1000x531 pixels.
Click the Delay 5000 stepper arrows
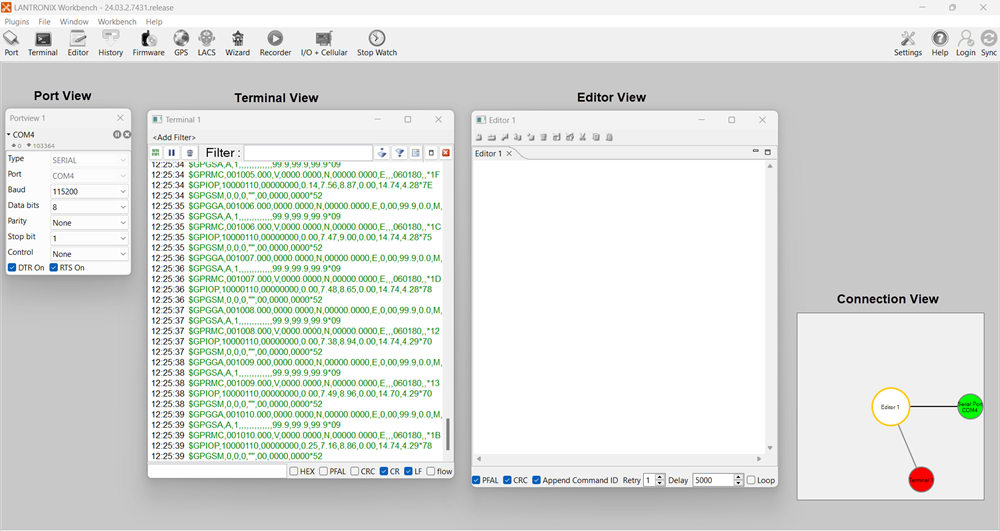click(x=739, y=480)
